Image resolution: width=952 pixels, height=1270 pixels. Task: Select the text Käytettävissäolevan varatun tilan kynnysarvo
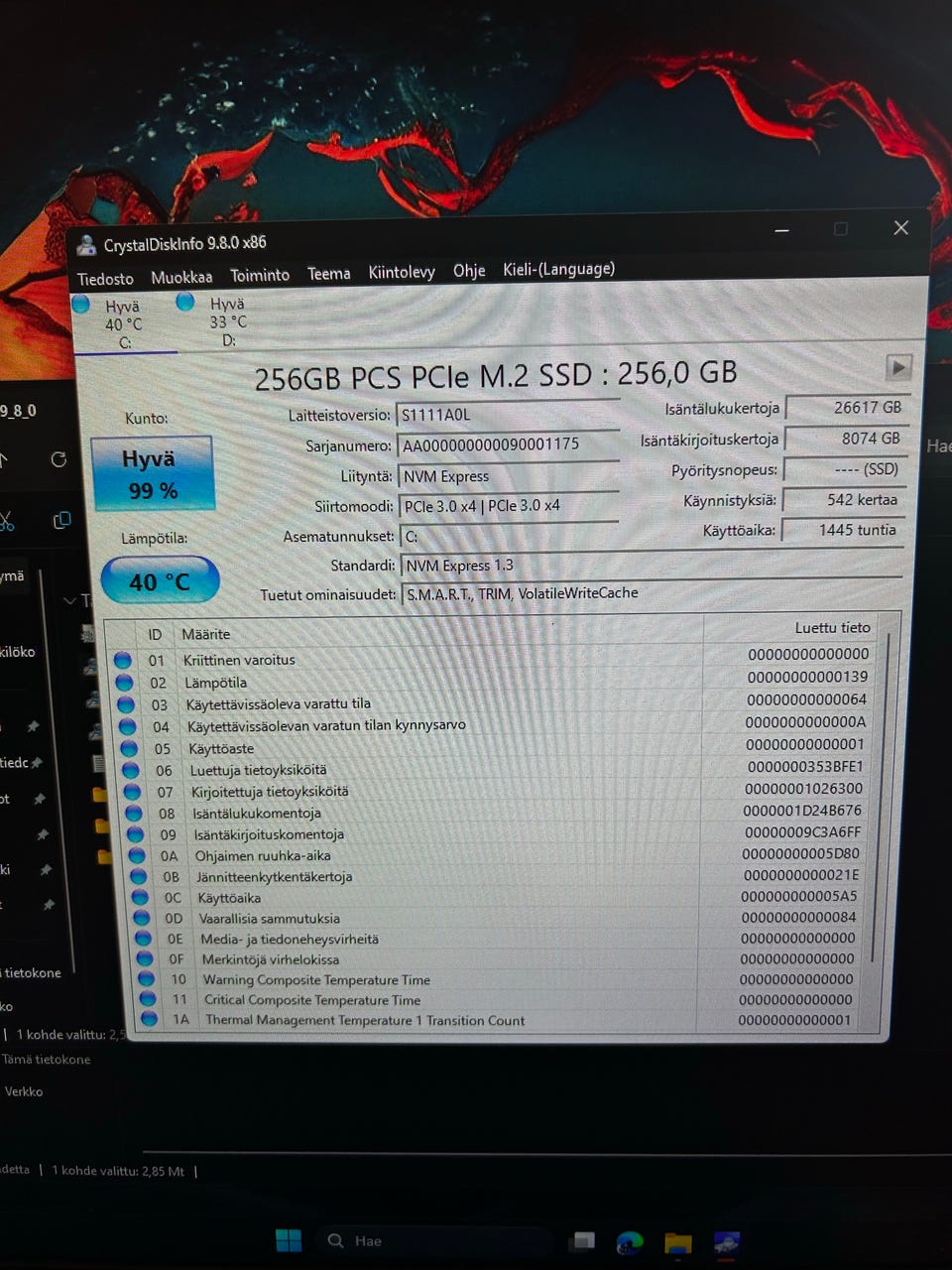pos(326,725)
